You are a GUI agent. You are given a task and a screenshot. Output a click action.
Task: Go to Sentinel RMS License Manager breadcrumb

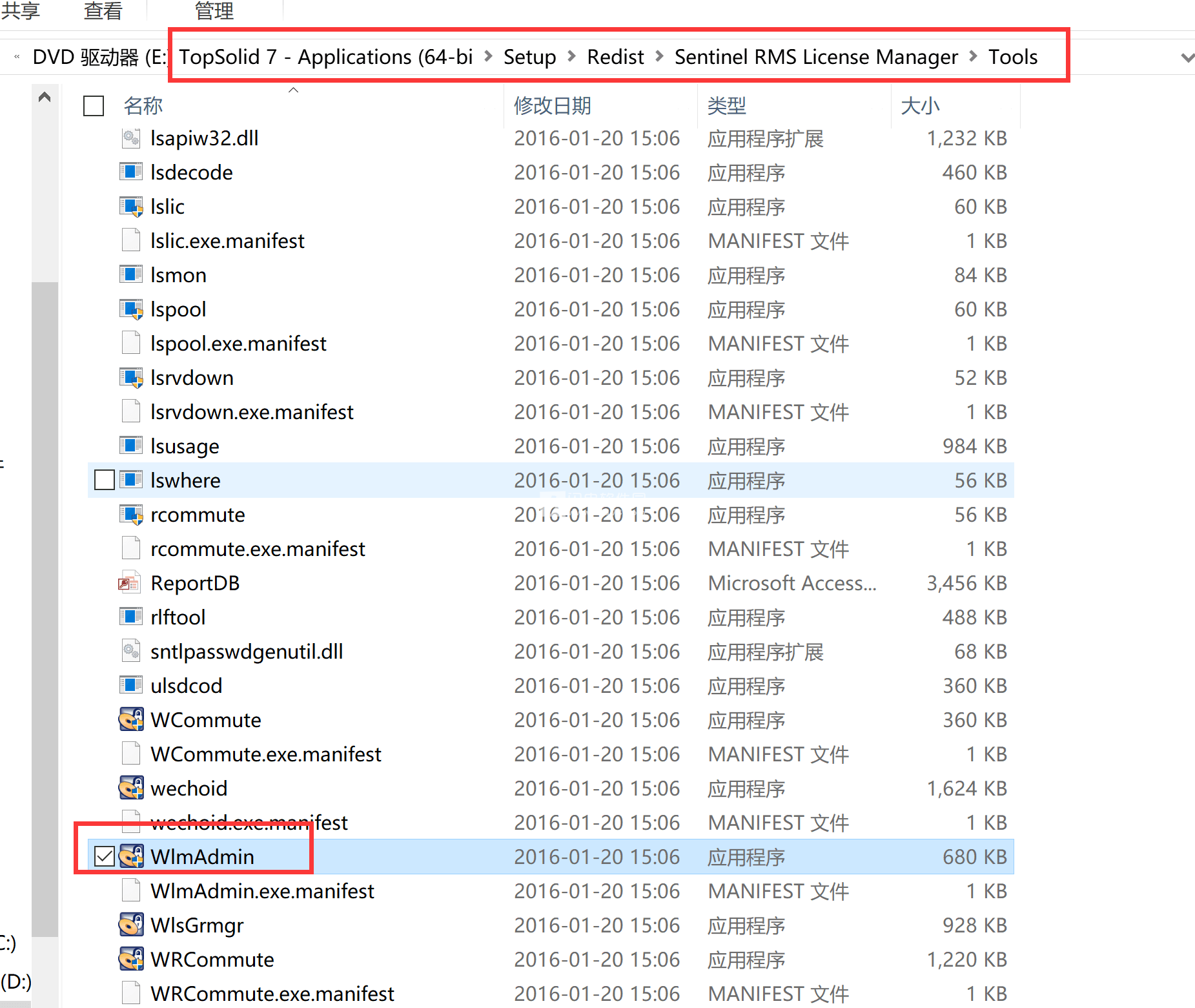(x=816, y=57)
